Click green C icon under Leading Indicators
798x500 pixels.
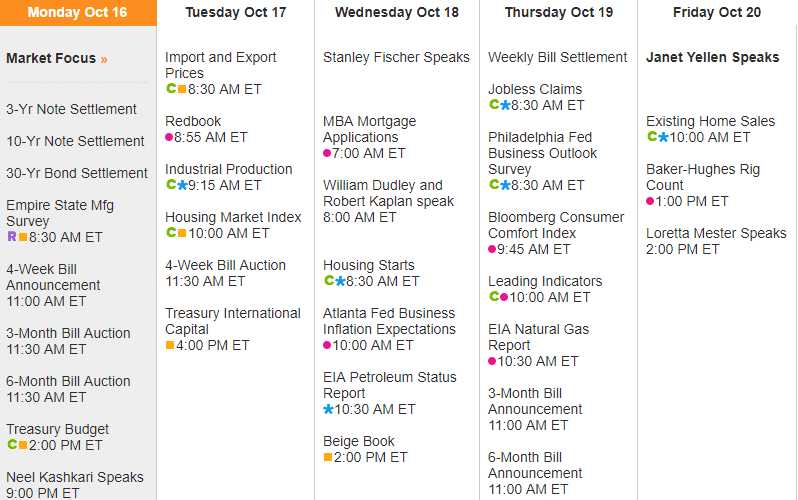pyautogui.click(x=493, y=297)
